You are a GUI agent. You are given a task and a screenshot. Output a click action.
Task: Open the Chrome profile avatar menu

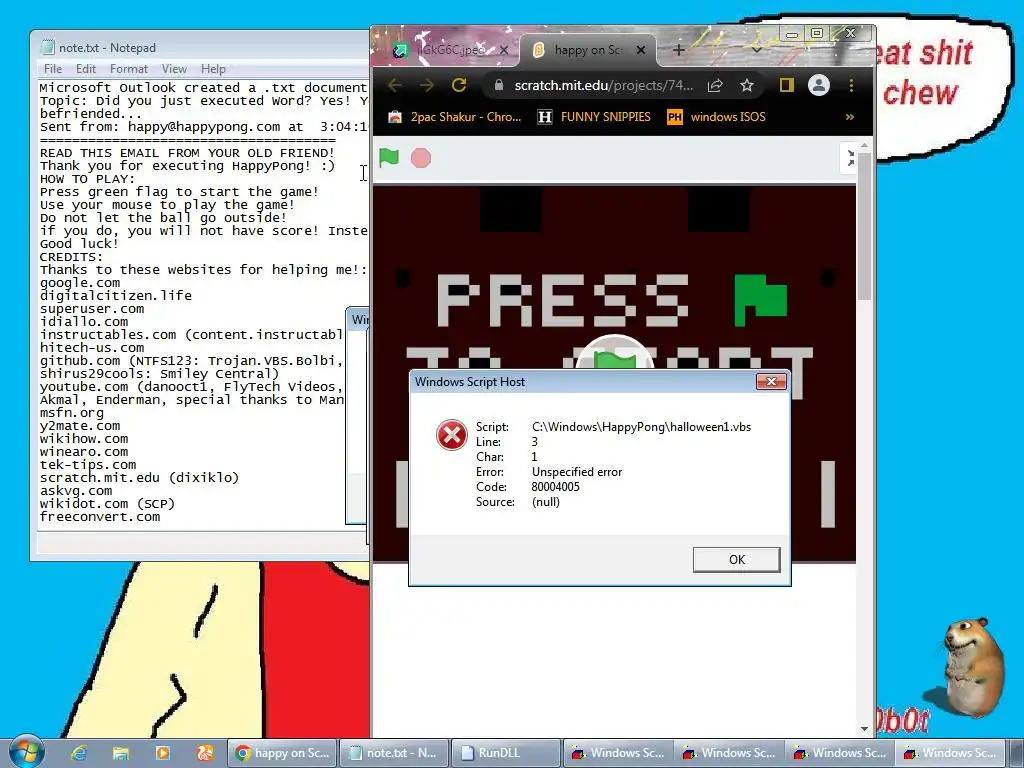click(818, 85)
